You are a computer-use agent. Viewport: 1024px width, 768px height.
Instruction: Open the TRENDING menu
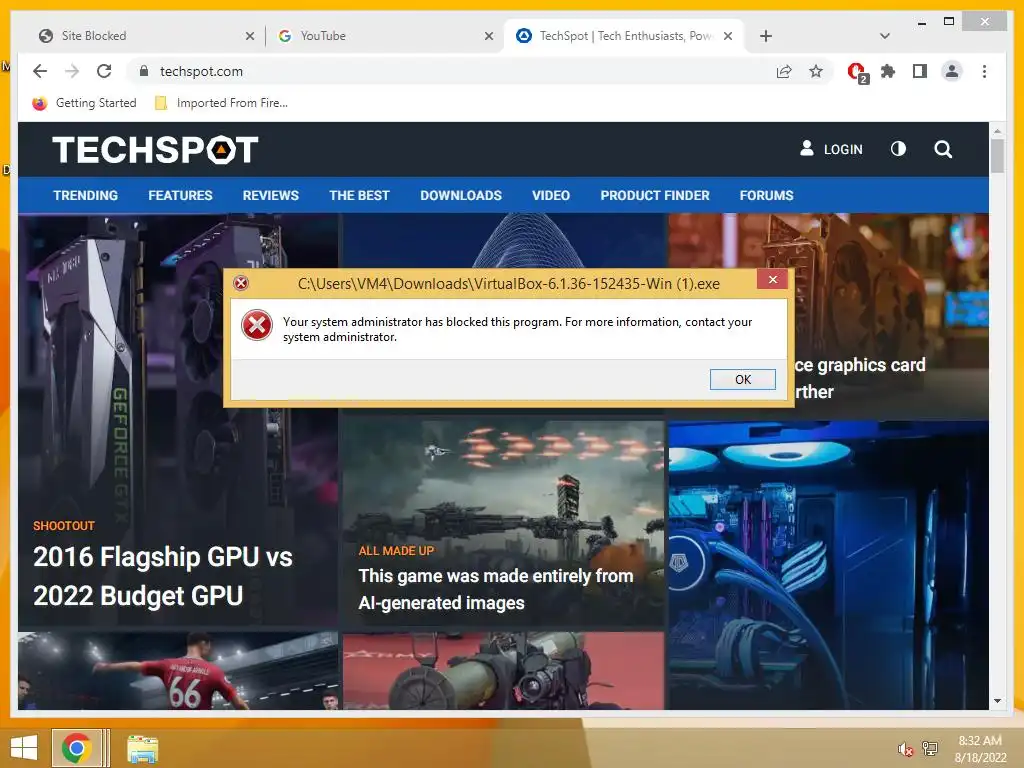click(x=86, y=195)
